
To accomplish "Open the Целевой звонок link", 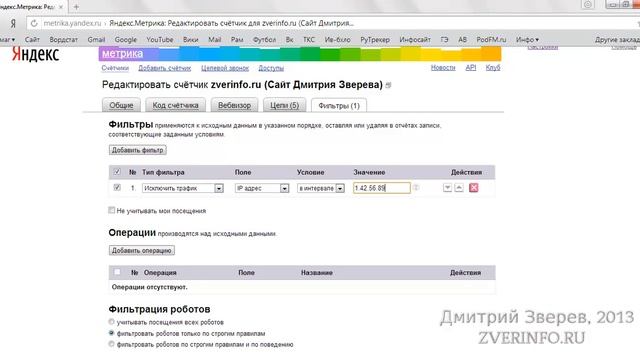I will click(x=225, y=68).
